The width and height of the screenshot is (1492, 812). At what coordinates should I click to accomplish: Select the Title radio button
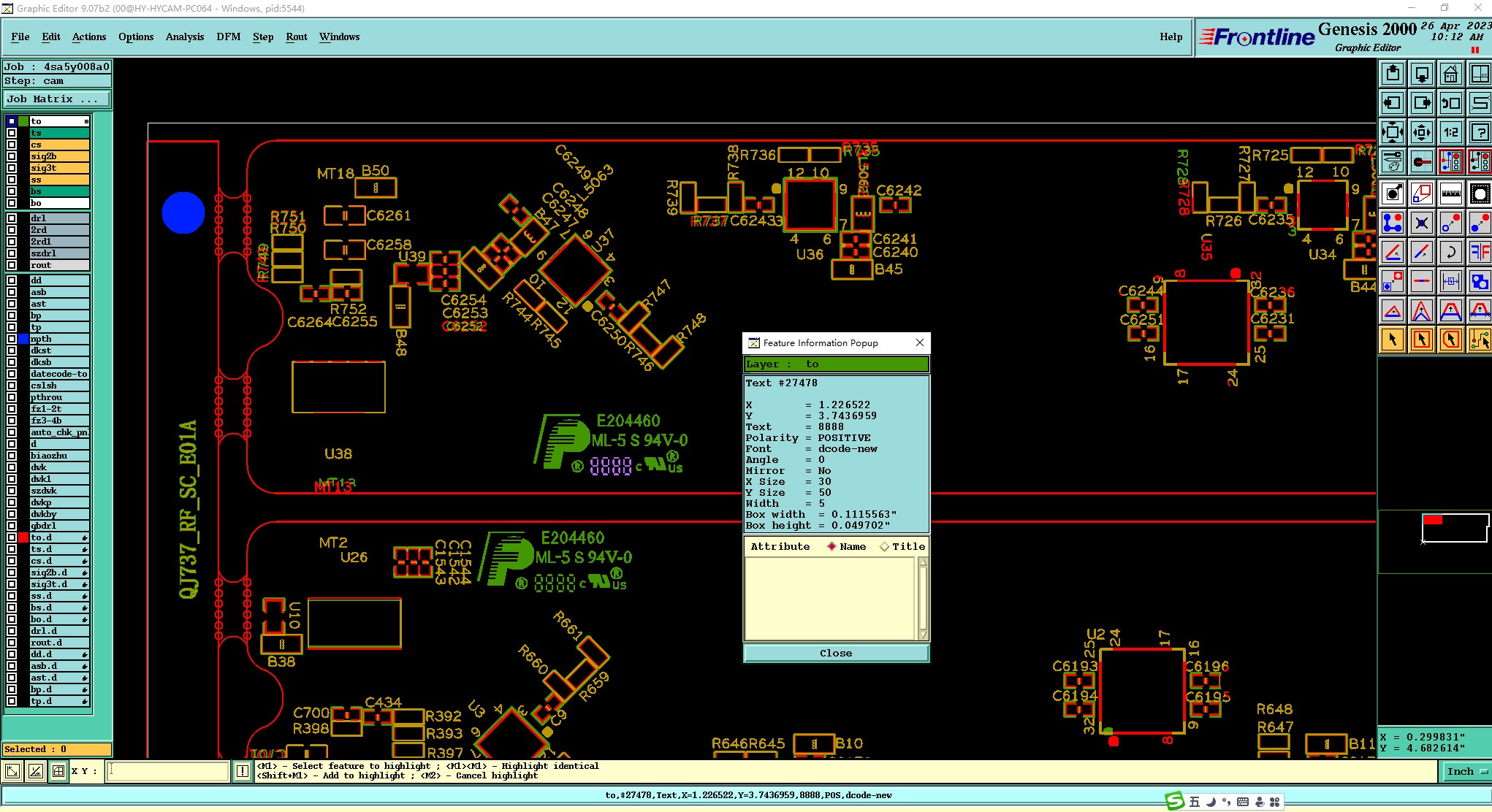point(885,547)
